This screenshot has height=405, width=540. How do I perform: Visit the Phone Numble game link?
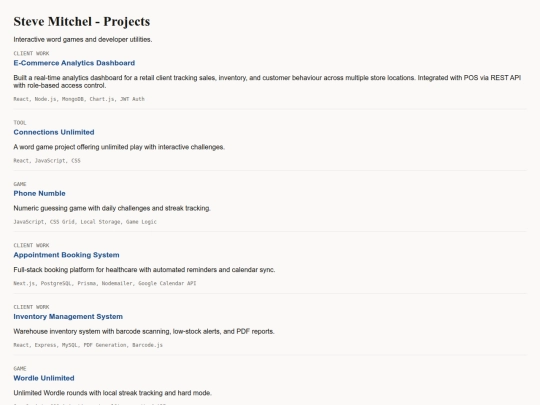pyautogui.click(x=39, y=194)
